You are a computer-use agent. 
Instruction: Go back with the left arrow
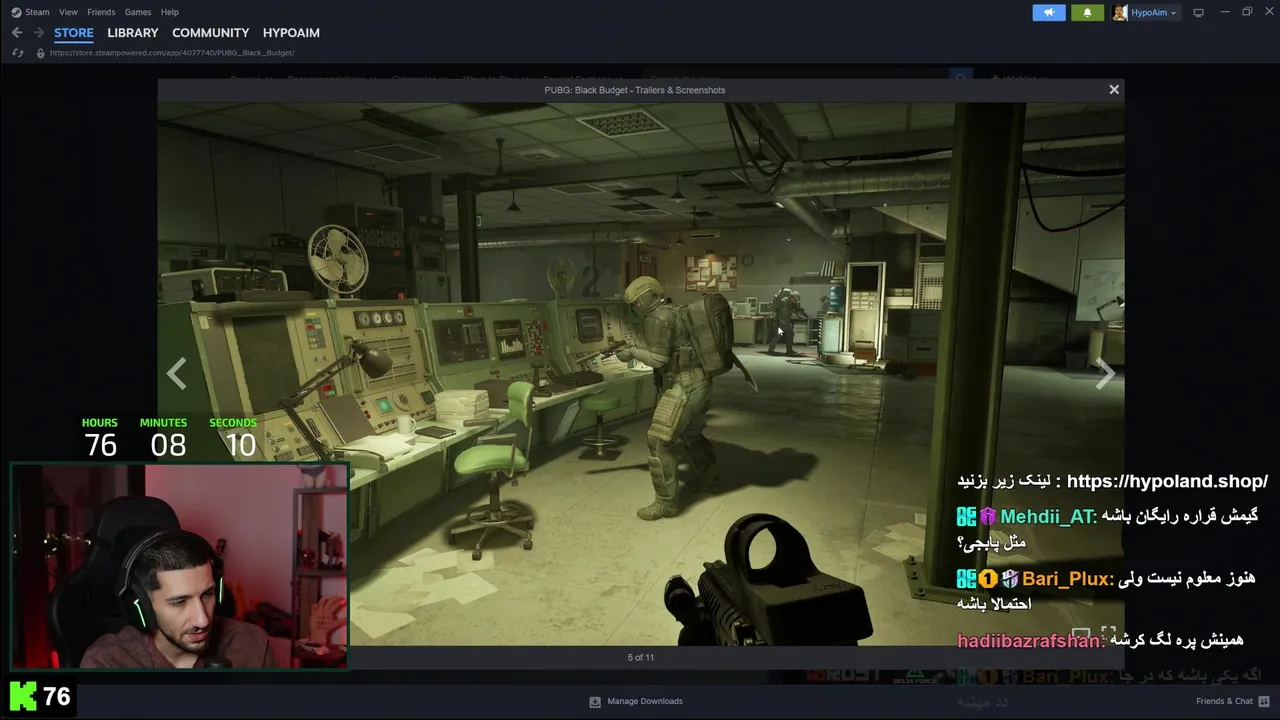point(17,33)
